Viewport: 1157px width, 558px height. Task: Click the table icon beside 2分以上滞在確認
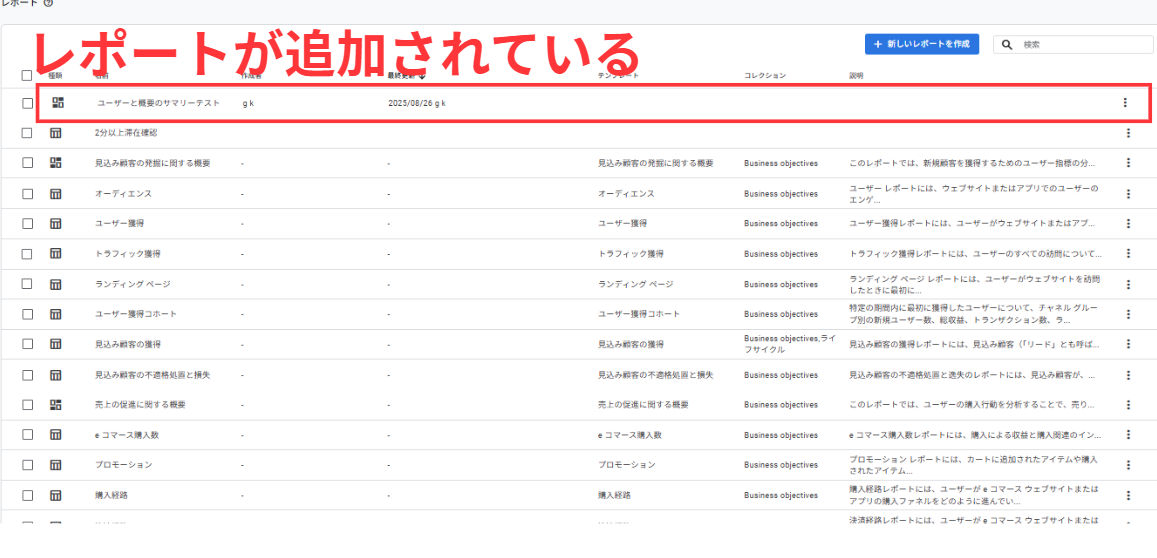click(56, 133)
